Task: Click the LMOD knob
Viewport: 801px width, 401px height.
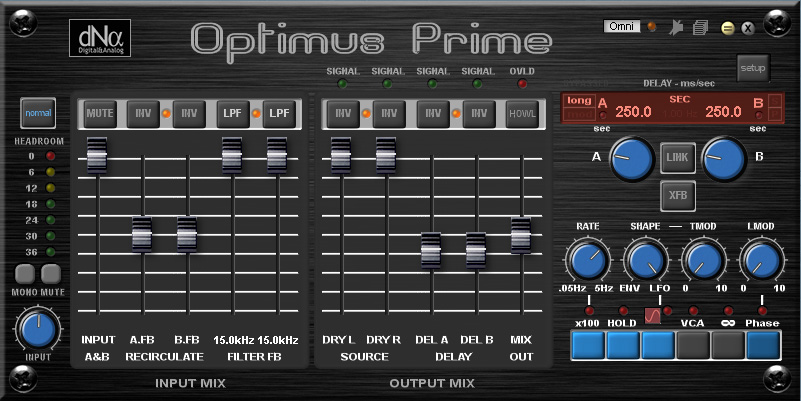Action: pos(762,261)
